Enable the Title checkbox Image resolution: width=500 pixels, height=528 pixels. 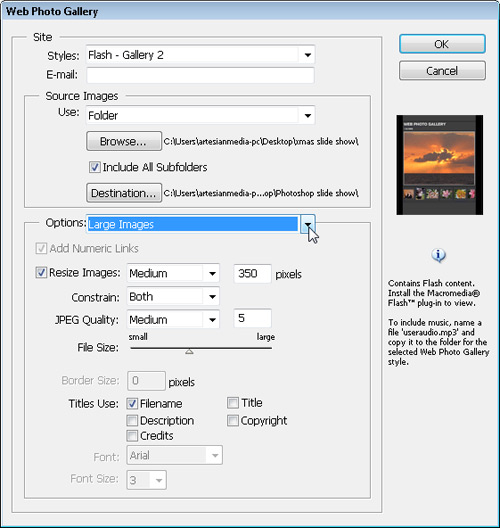click(x=233, y=403)
